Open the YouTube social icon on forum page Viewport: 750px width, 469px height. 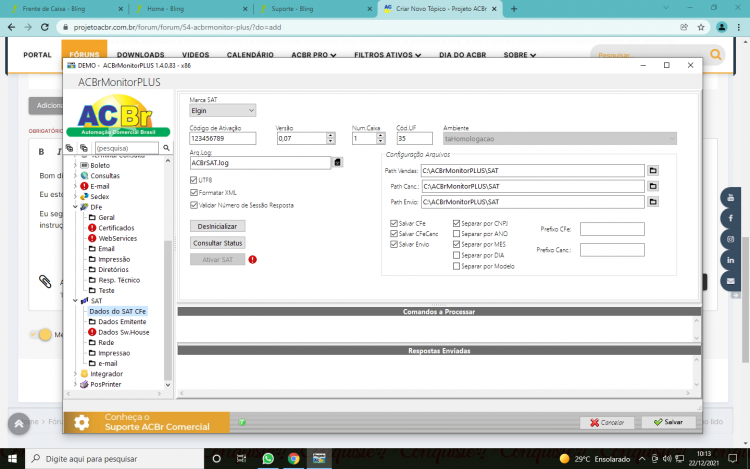730,197
